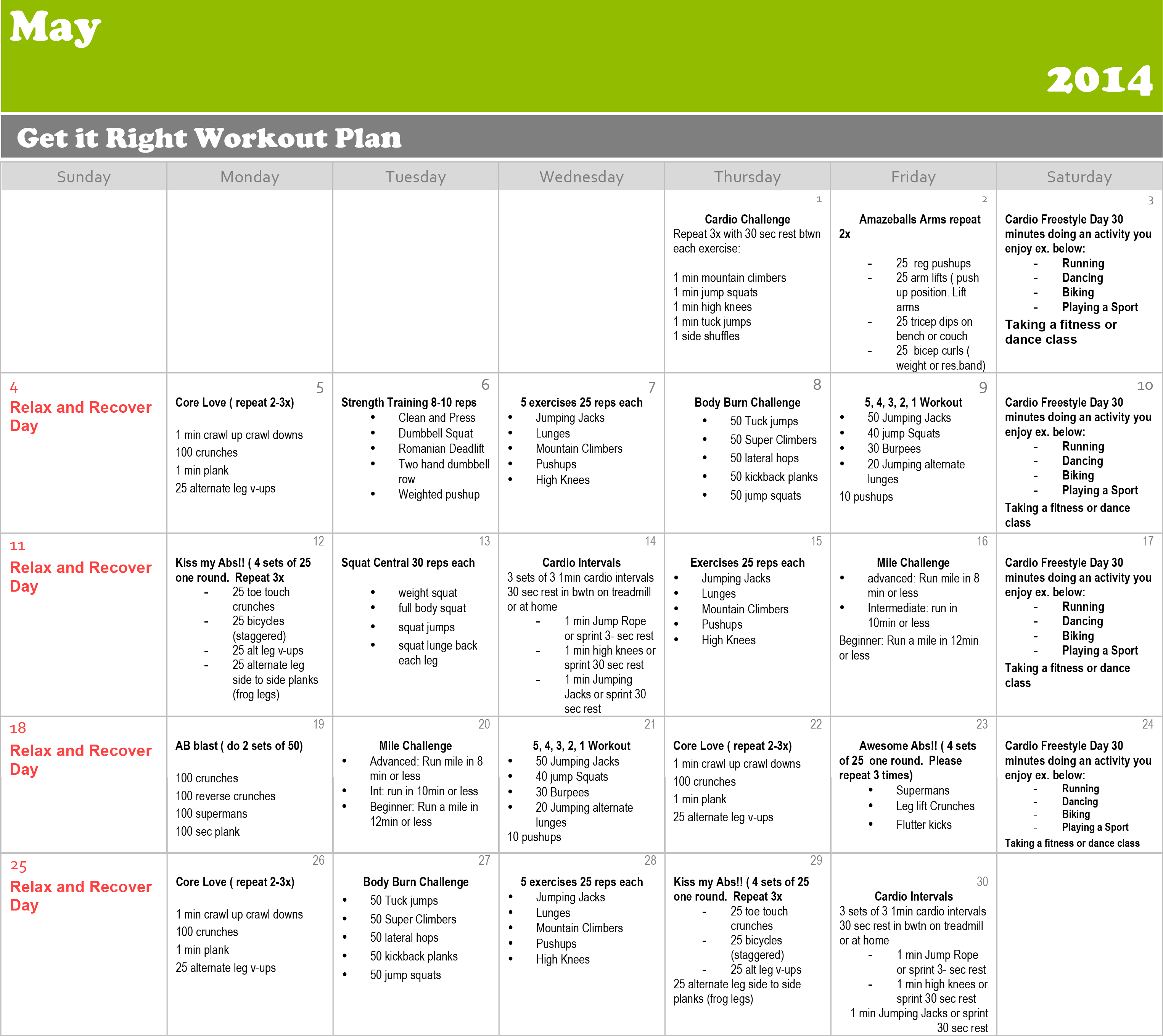Toggle visibility of Friday May 2 entry
This screenshot has height=1036, width=1163.
(912, 271)
